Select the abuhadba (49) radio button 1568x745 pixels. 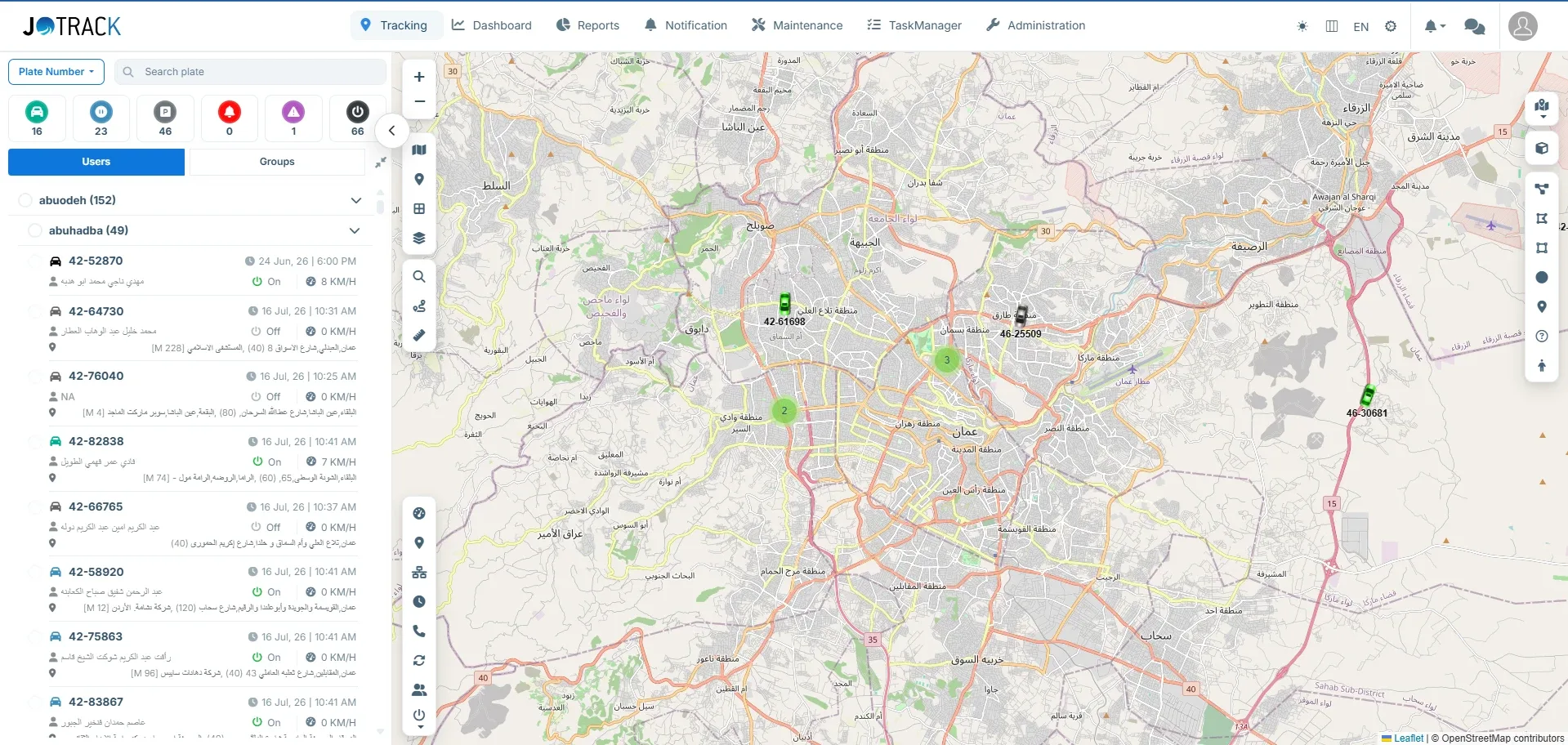point(35,230)
